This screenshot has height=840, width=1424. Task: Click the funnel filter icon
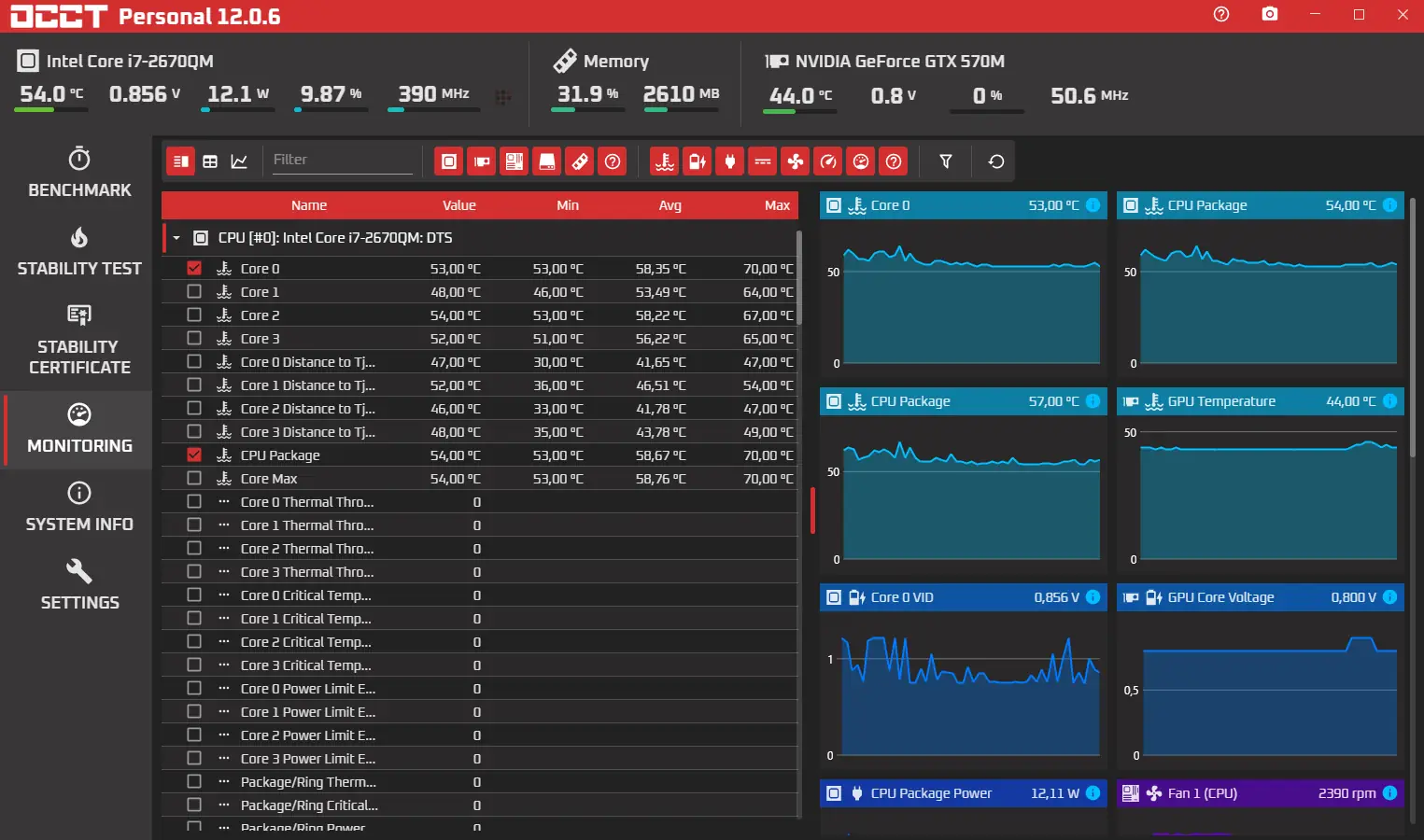pos(946,161)
